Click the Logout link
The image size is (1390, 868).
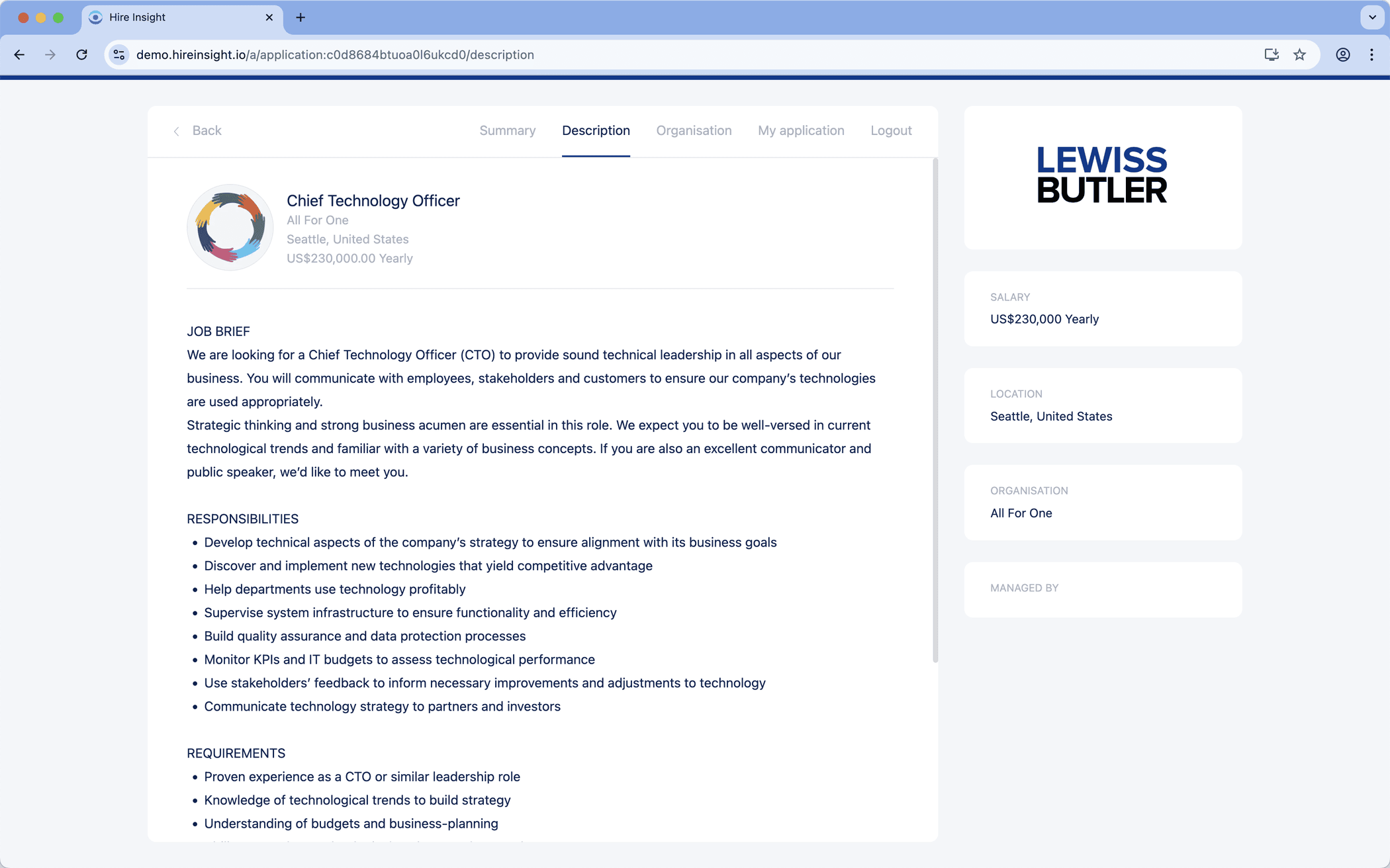[x=891, y=130]
